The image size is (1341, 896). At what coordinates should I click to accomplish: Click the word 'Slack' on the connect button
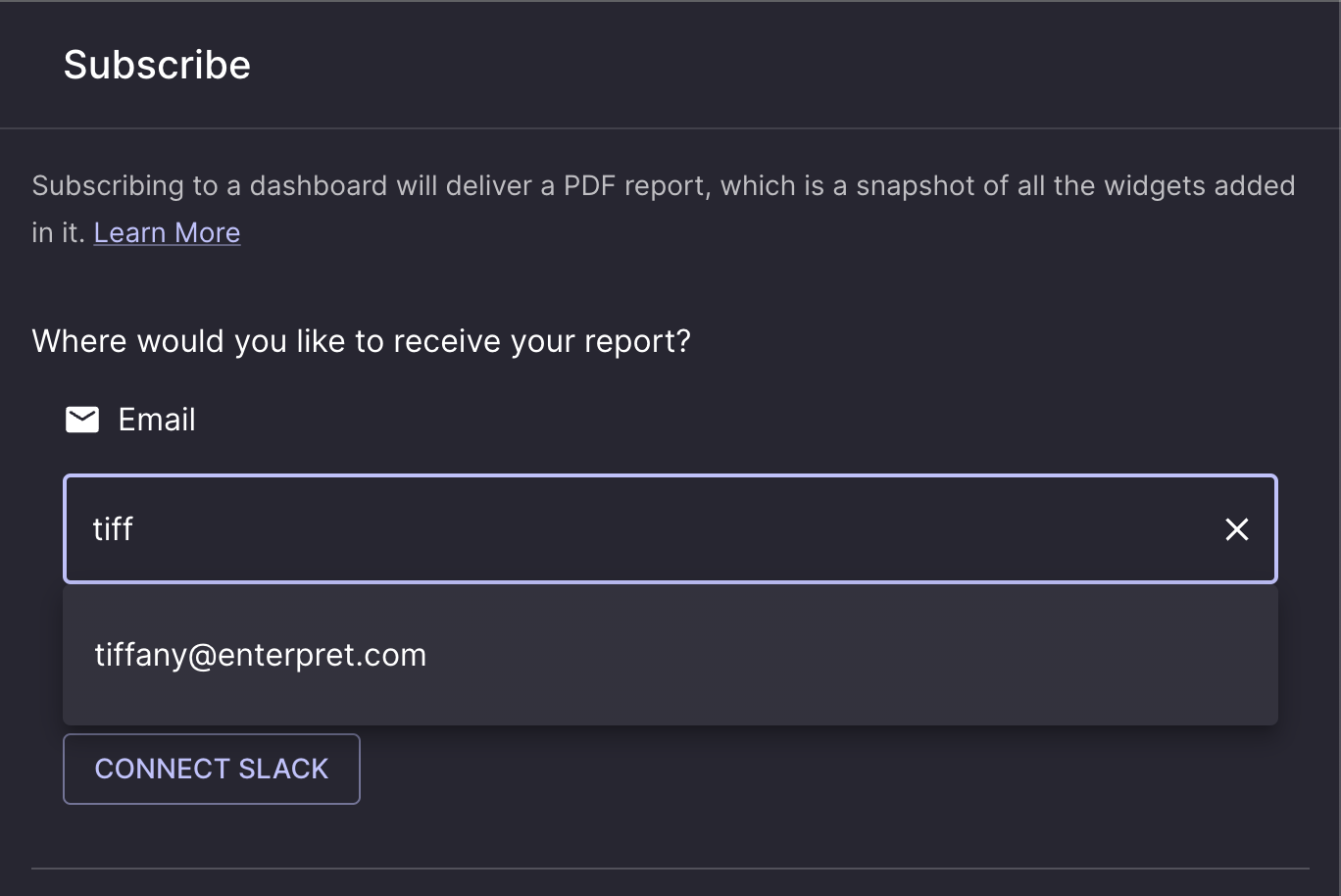coord(283,769)
